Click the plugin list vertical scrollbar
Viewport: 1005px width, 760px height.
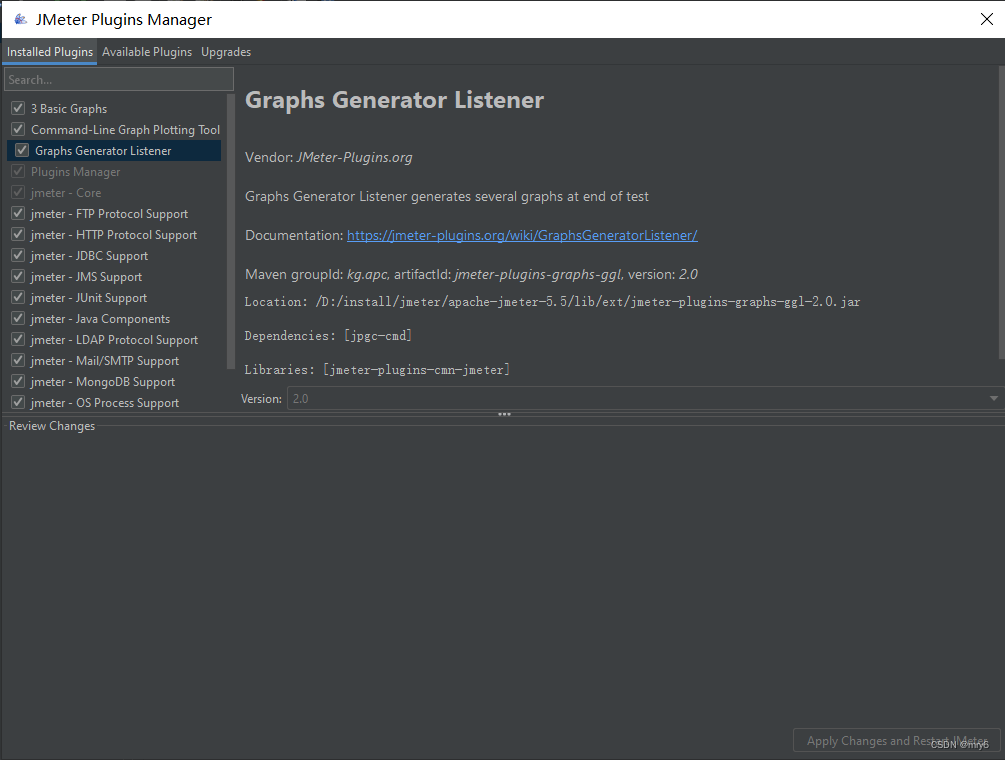pos(231,230)
